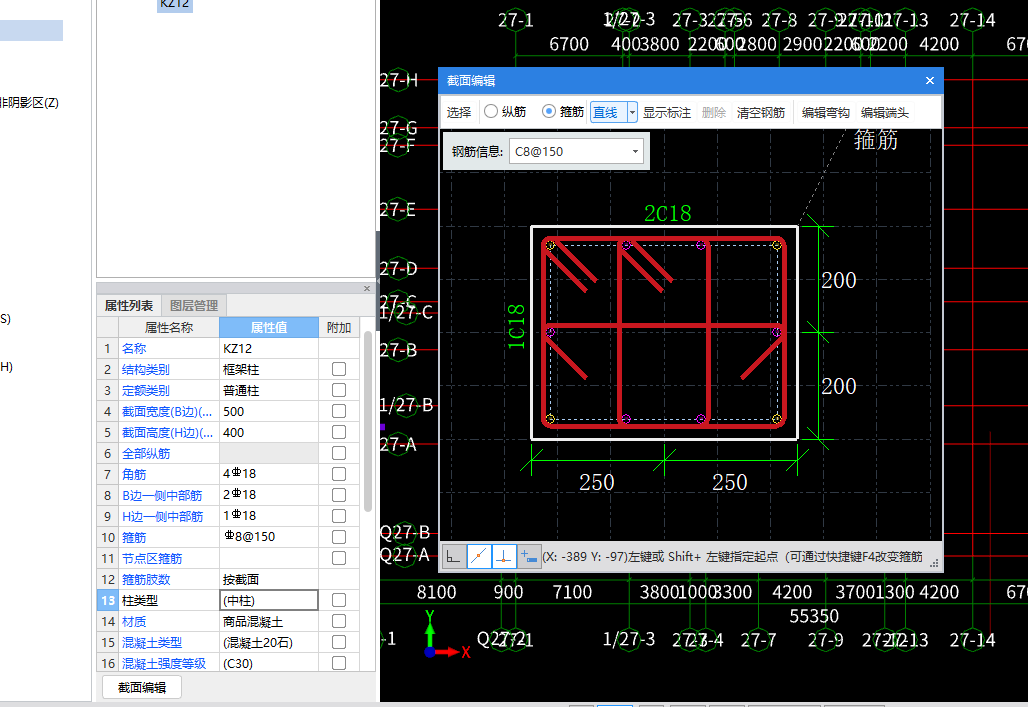The height and width of the screenshot is (707, 1028).
Task: Tick the 附加 checkbox for 截面宽度(B边)
Action: (339, 411)
